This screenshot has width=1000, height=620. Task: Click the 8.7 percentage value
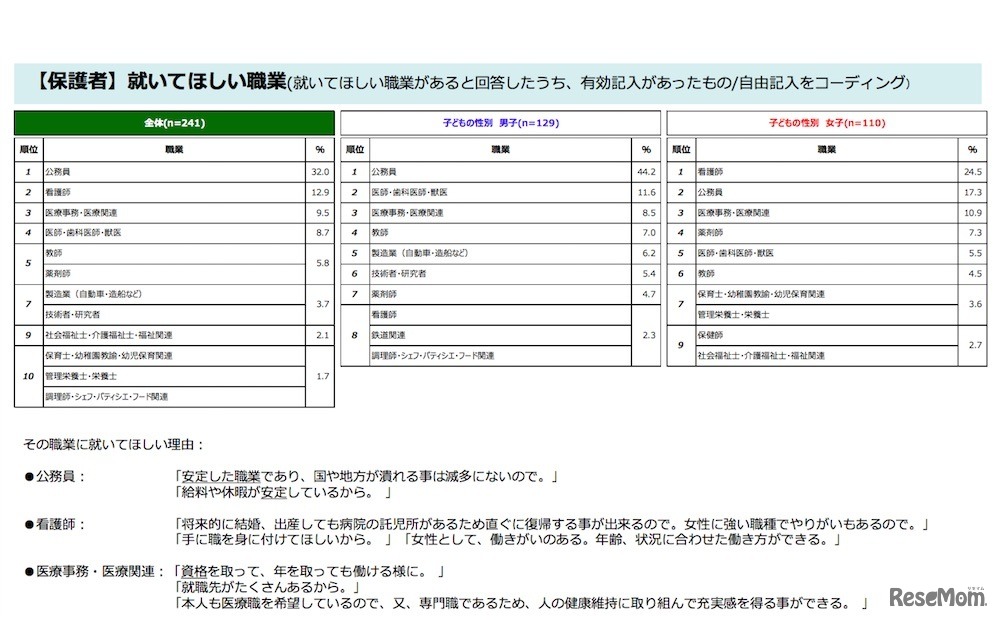(320, 233)
